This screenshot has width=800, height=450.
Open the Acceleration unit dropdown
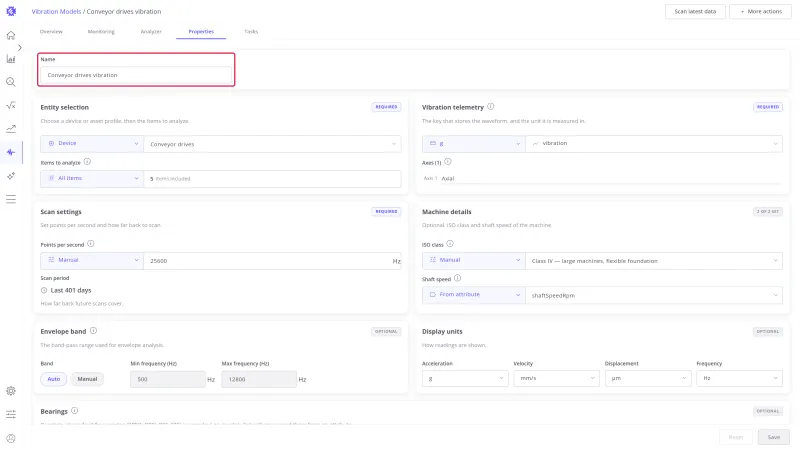(x=465, y=378)
